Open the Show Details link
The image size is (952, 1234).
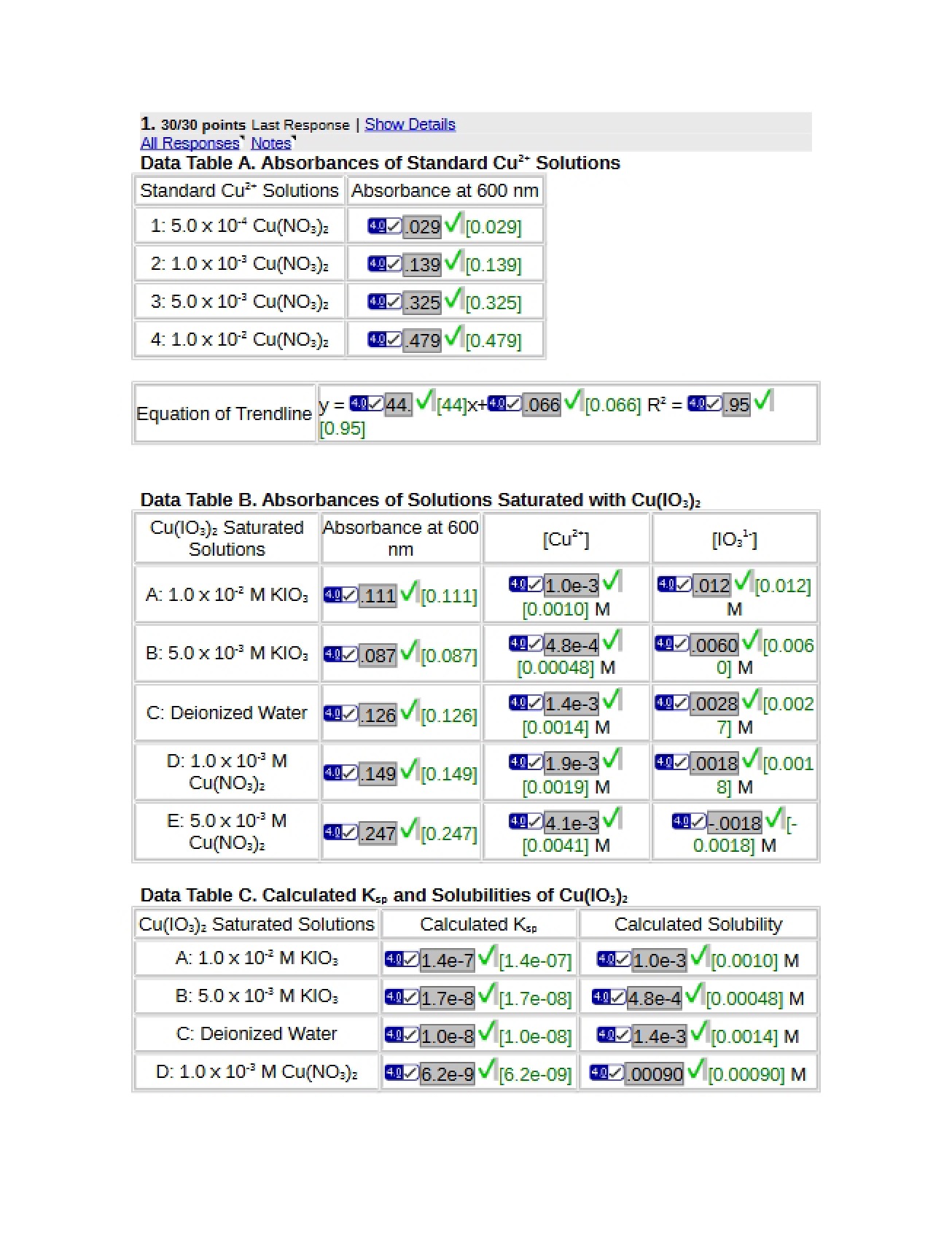coord(410,124)
